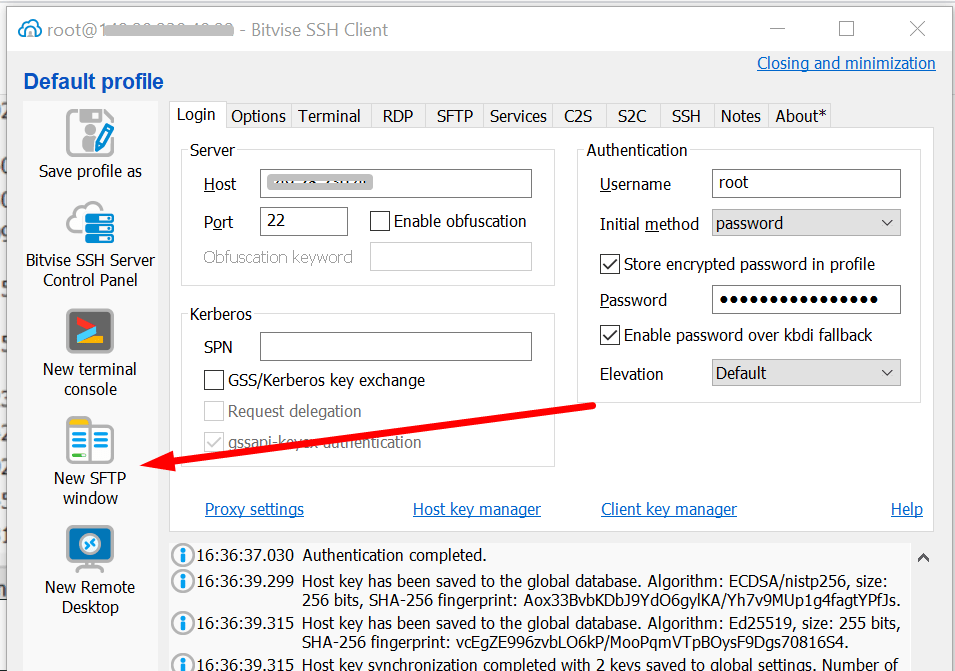Viewport: 955px width, 671px height.
Task: Minimize the Bitvise SSH Client window
Action: click(777, 29)
